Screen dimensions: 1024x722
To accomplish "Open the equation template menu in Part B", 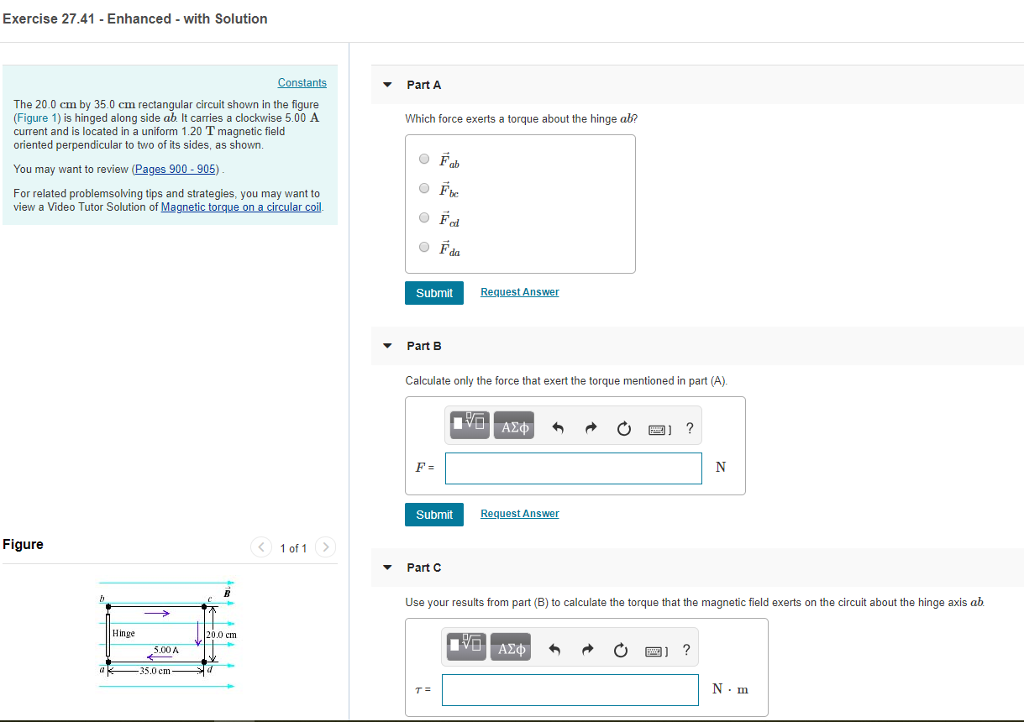I will [468, 425].
